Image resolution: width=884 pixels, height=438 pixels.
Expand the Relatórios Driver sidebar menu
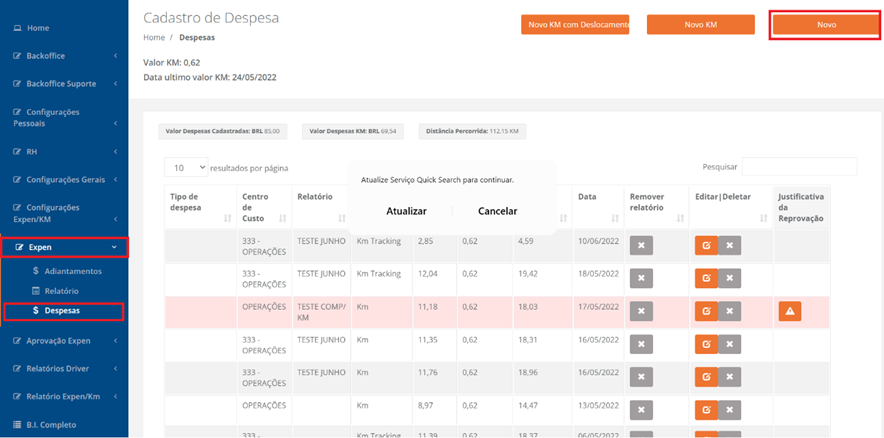click(64, 368)
